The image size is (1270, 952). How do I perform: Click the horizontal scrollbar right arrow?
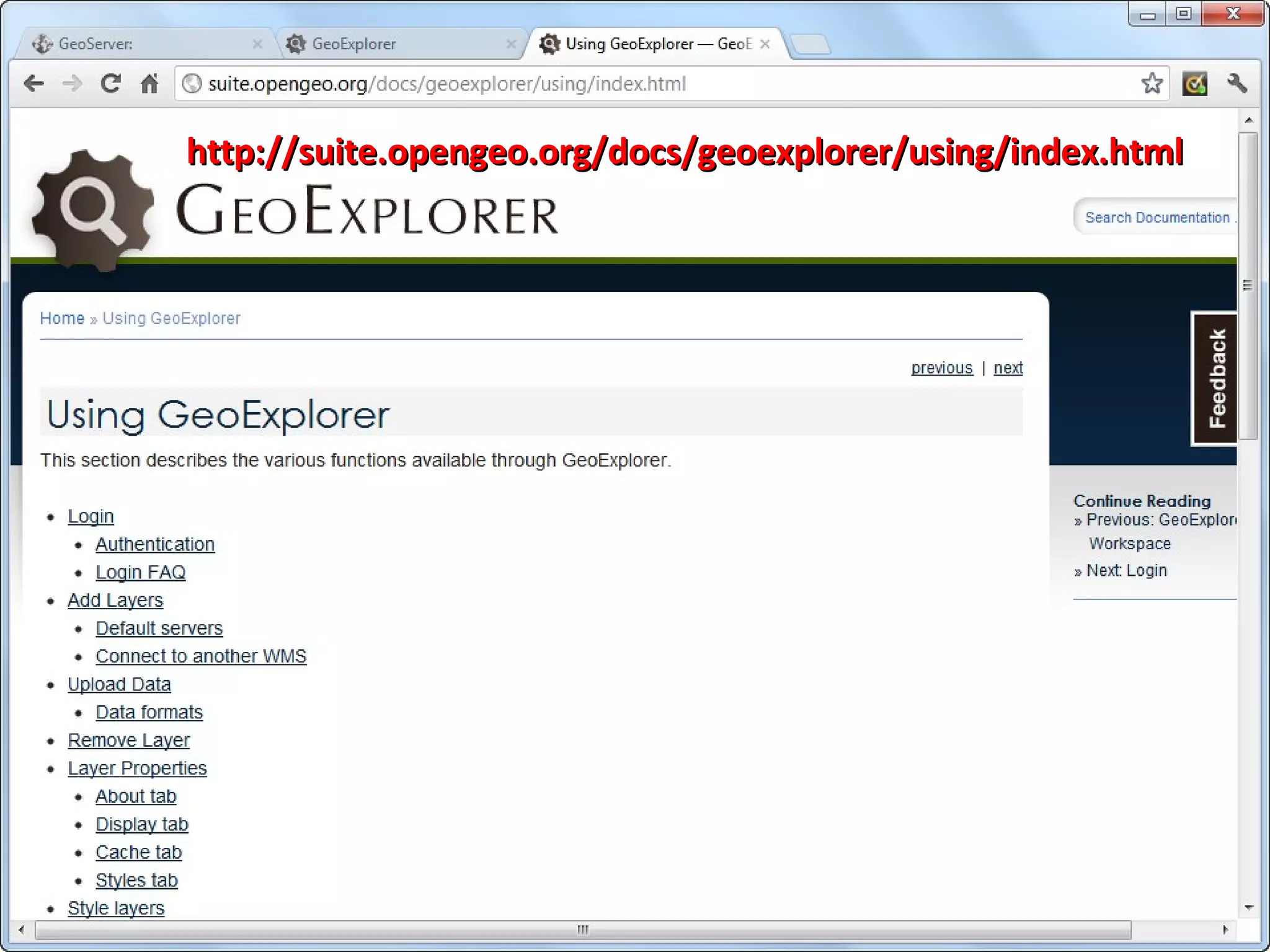[x=1225, y=929]
